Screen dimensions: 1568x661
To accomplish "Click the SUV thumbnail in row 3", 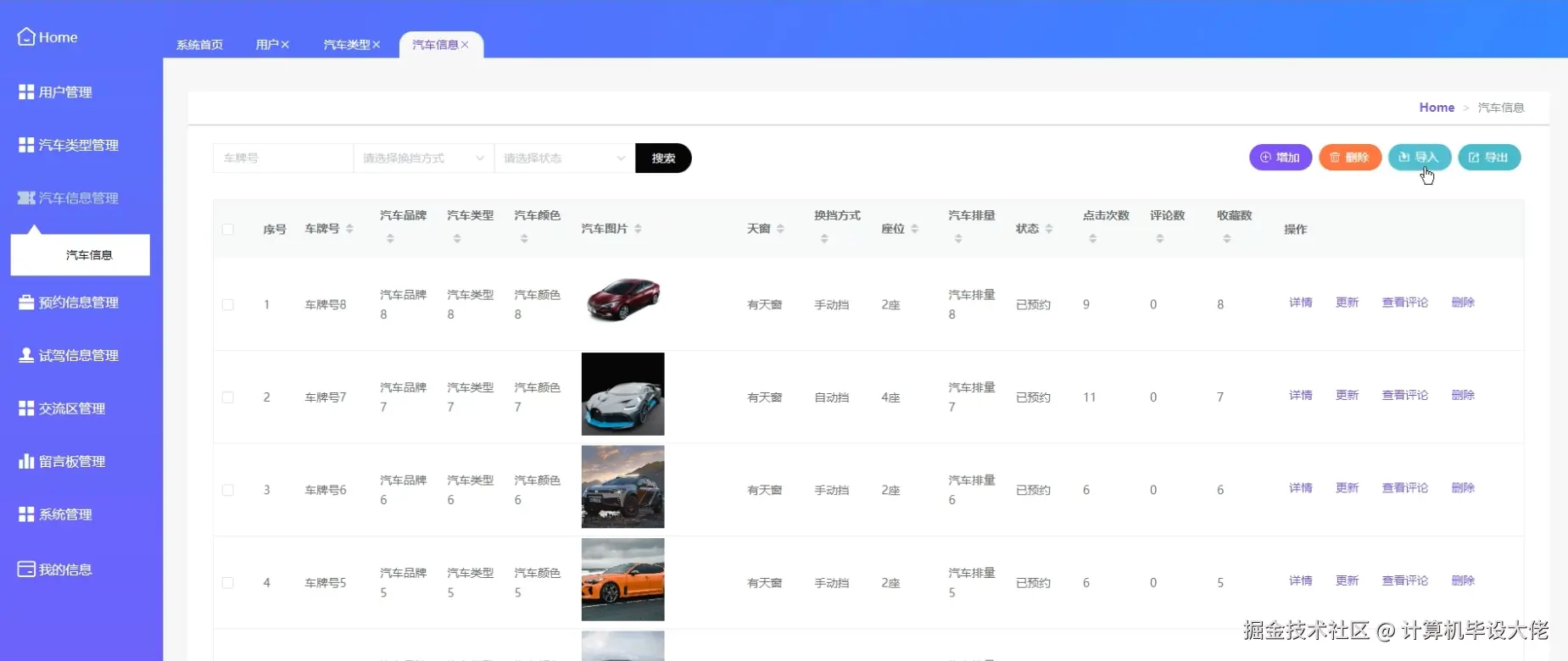I will [x=623, y=486].
